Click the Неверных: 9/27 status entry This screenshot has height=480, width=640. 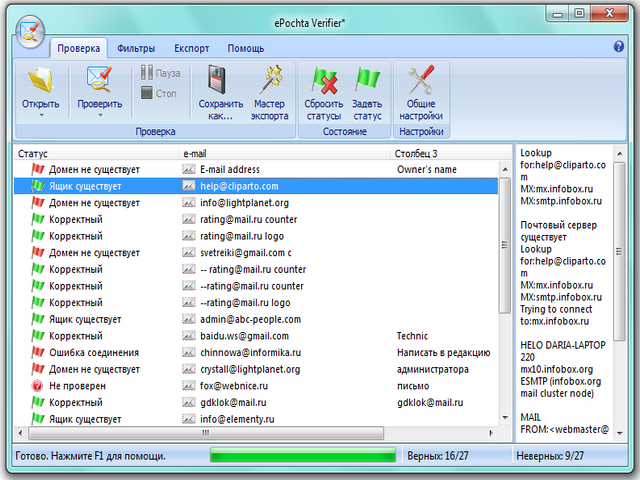pos(550,456)
